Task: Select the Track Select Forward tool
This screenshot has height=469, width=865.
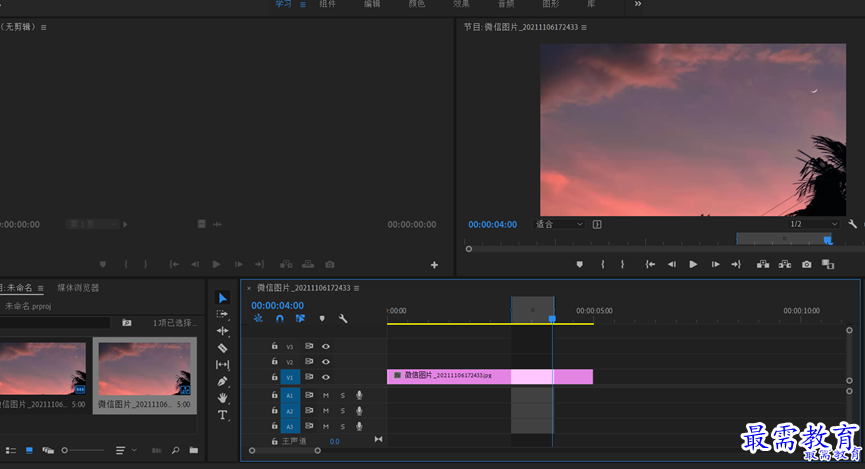Action: (222, 314)
